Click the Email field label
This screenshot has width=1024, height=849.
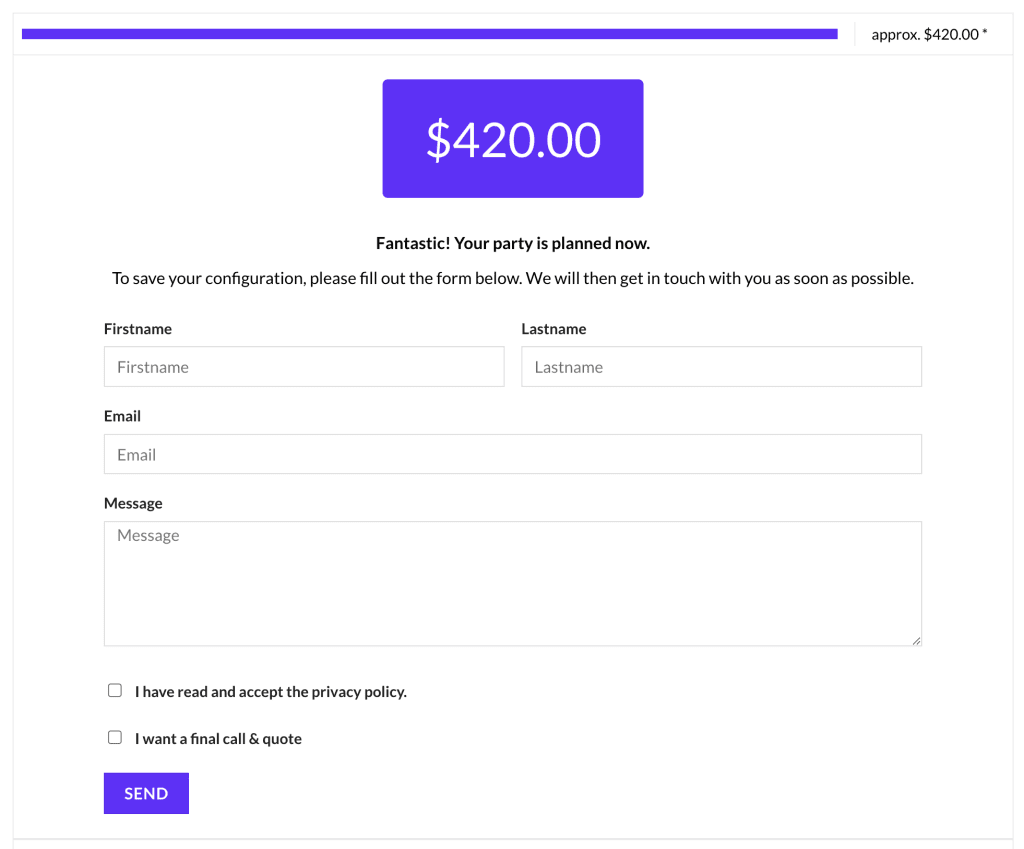point(122,416)
